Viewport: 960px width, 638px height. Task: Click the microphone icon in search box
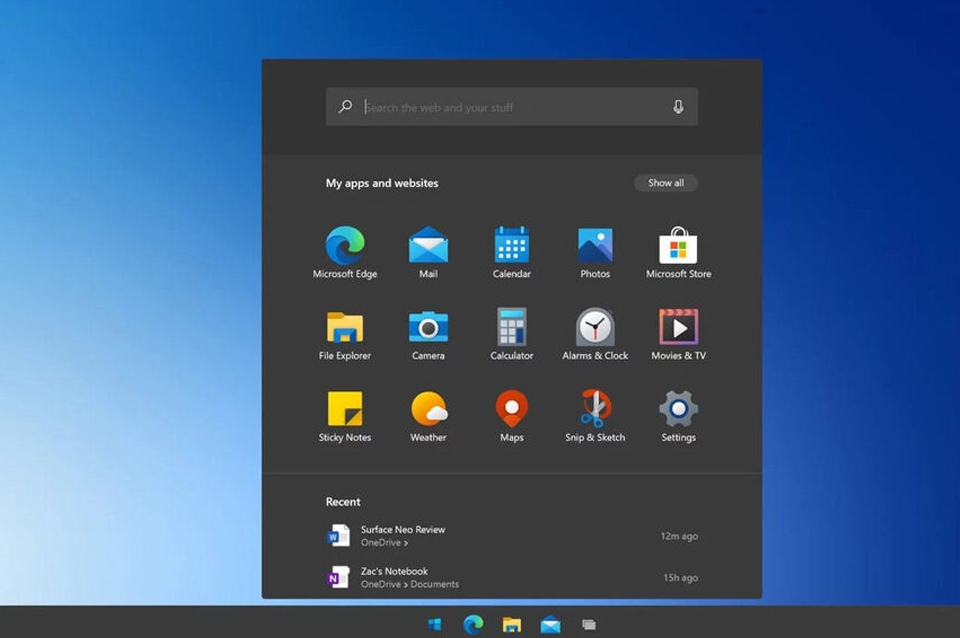[678, 107]
